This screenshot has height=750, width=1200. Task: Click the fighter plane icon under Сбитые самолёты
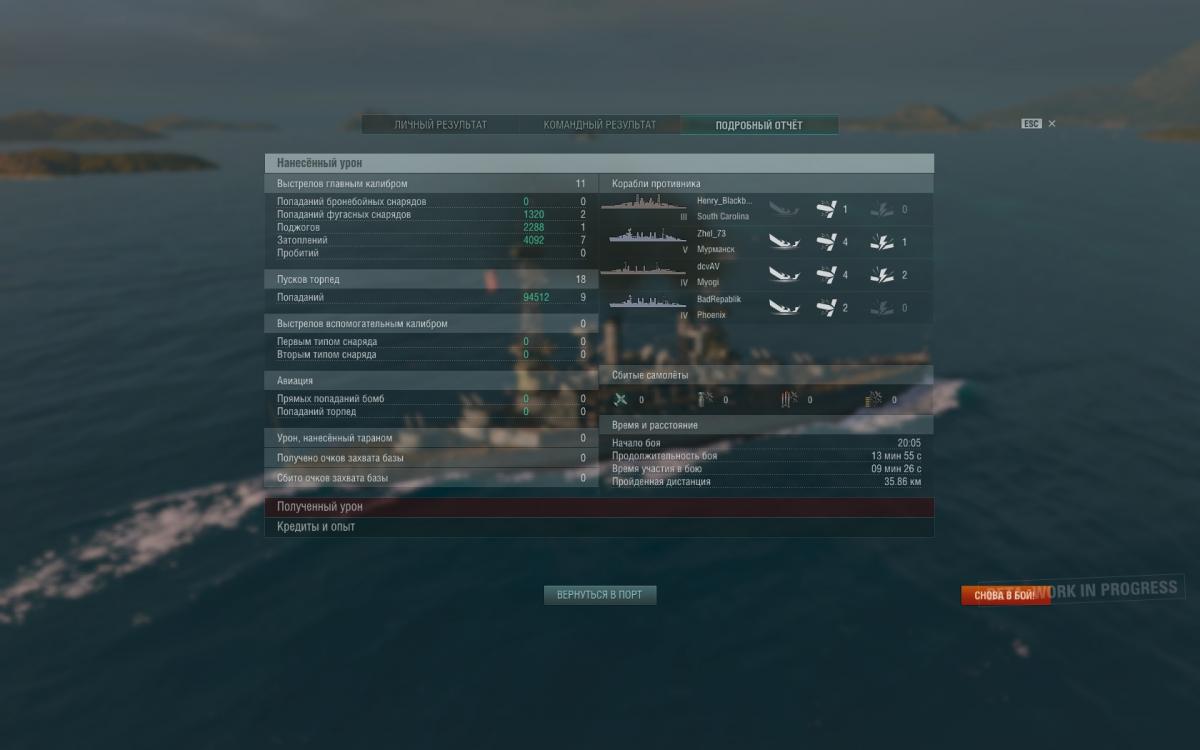point(620,400)
